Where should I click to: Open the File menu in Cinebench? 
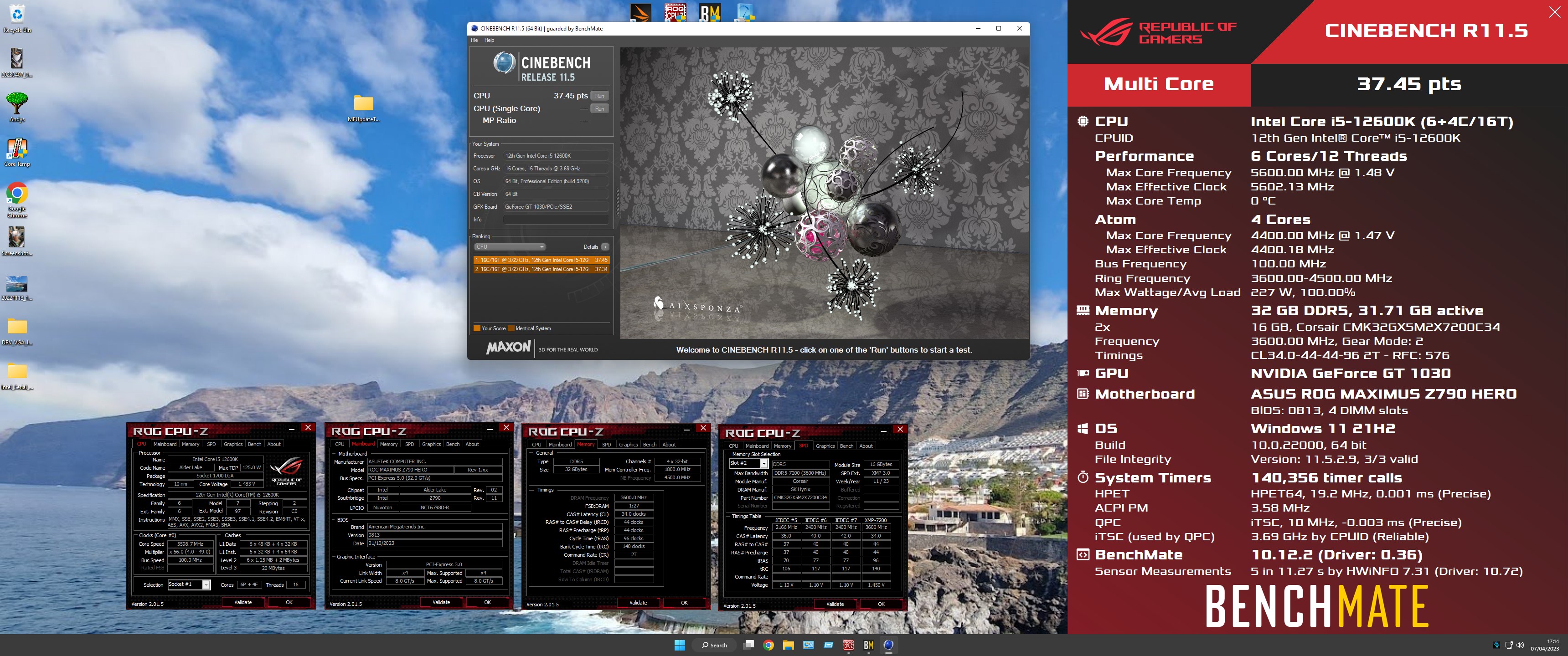click(474, 40)
